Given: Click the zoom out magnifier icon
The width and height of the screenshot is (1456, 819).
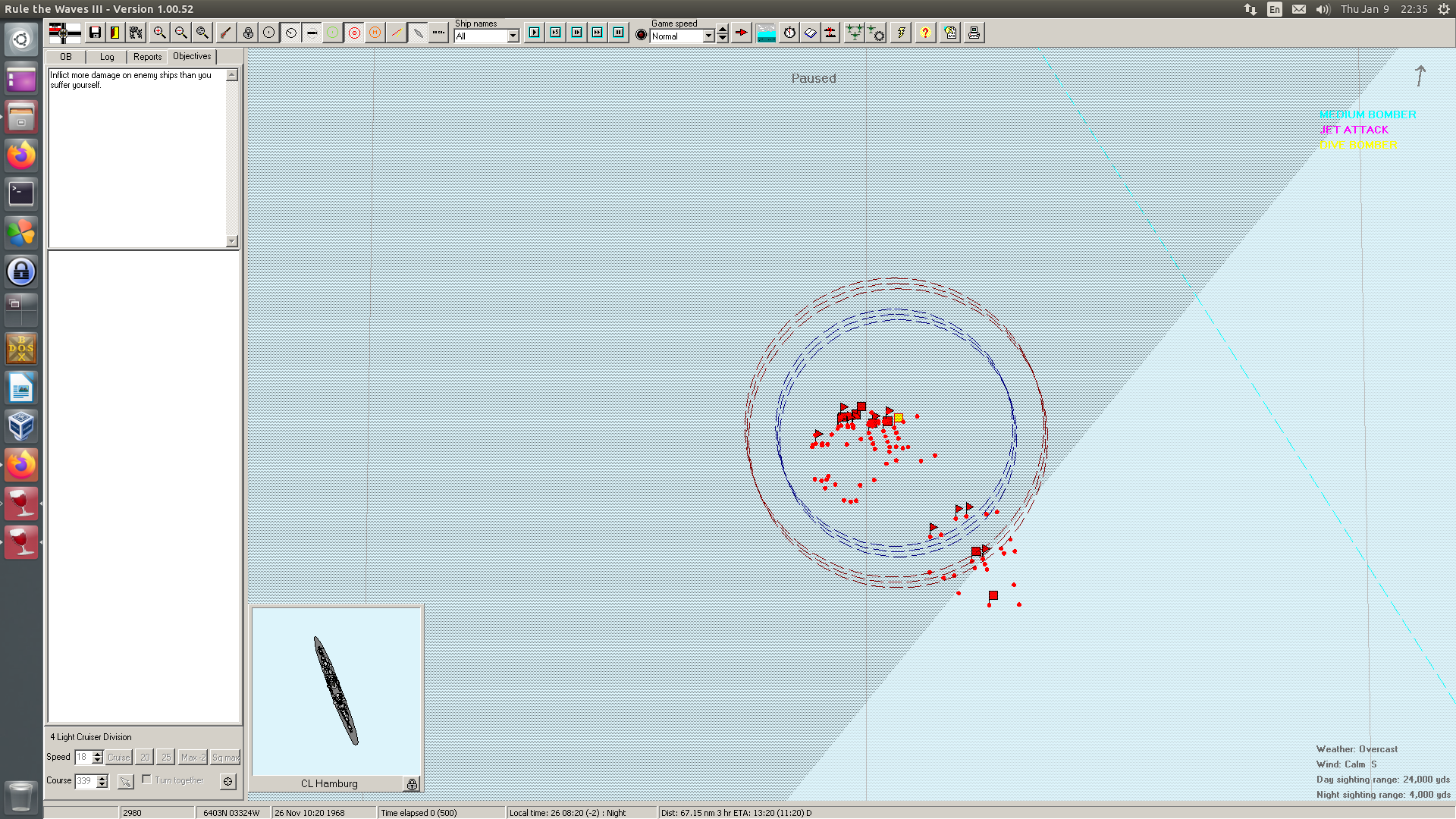Looking at the screenshot, I should [x=180, y=33].
